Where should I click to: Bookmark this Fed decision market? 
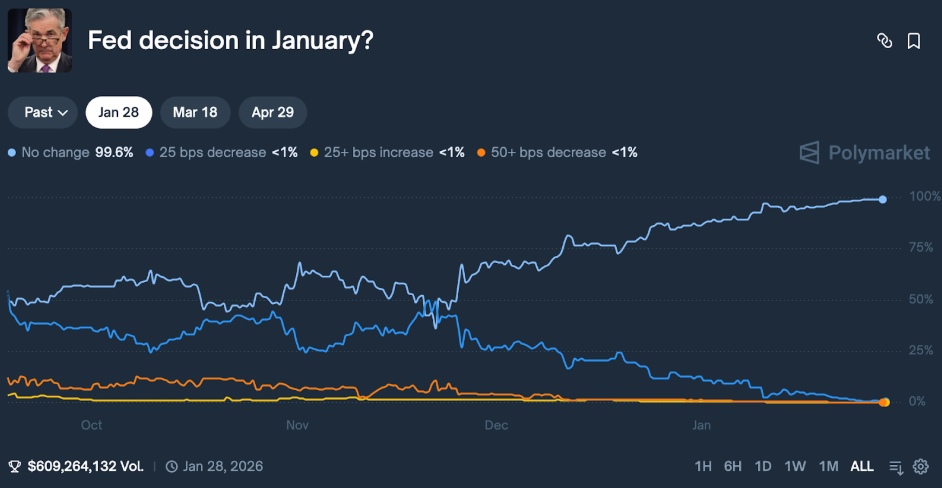[x=913, y=41]
